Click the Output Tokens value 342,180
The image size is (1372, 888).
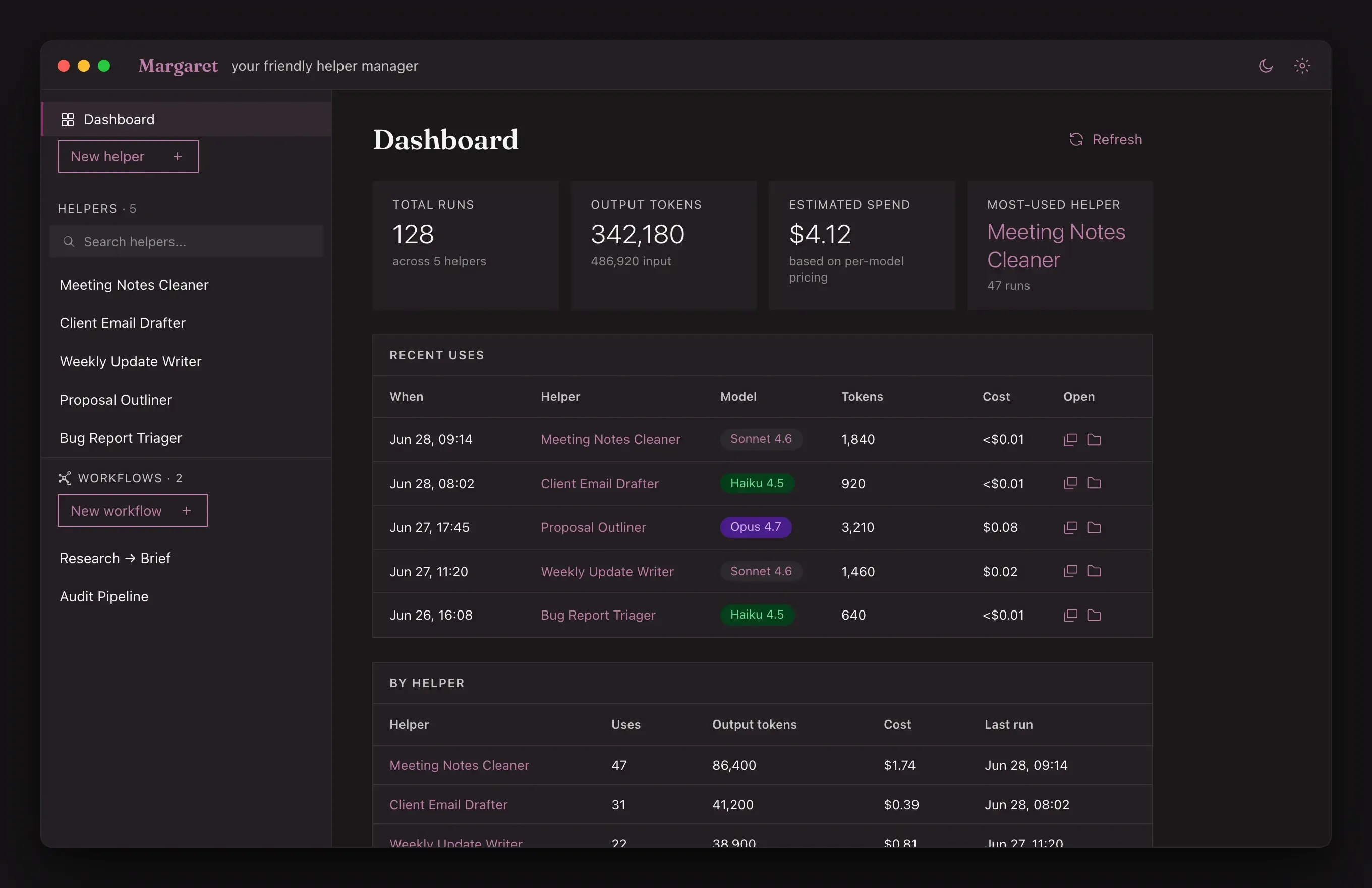pos(637,234)
